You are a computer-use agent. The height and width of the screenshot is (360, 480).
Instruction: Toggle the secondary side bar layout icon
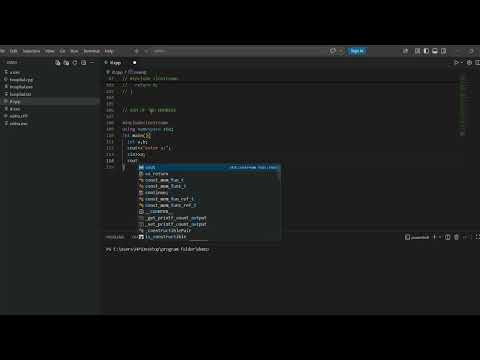point(443,51)
